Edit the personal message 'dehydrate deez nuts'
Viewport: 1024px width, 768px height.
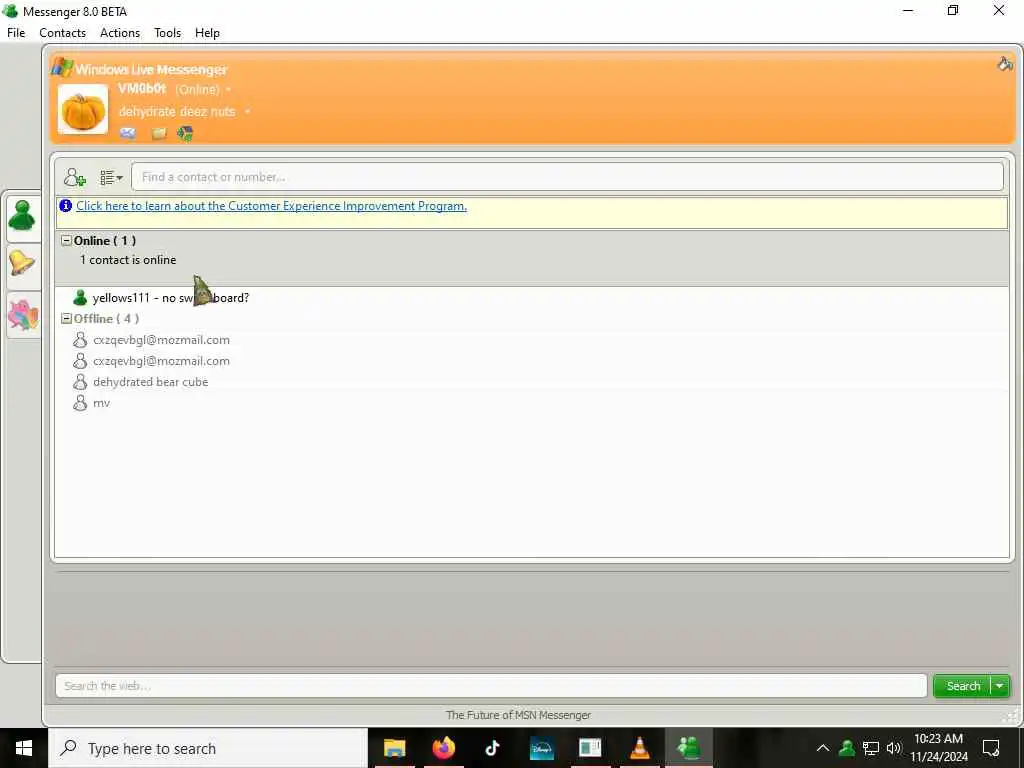coord(176,112)
